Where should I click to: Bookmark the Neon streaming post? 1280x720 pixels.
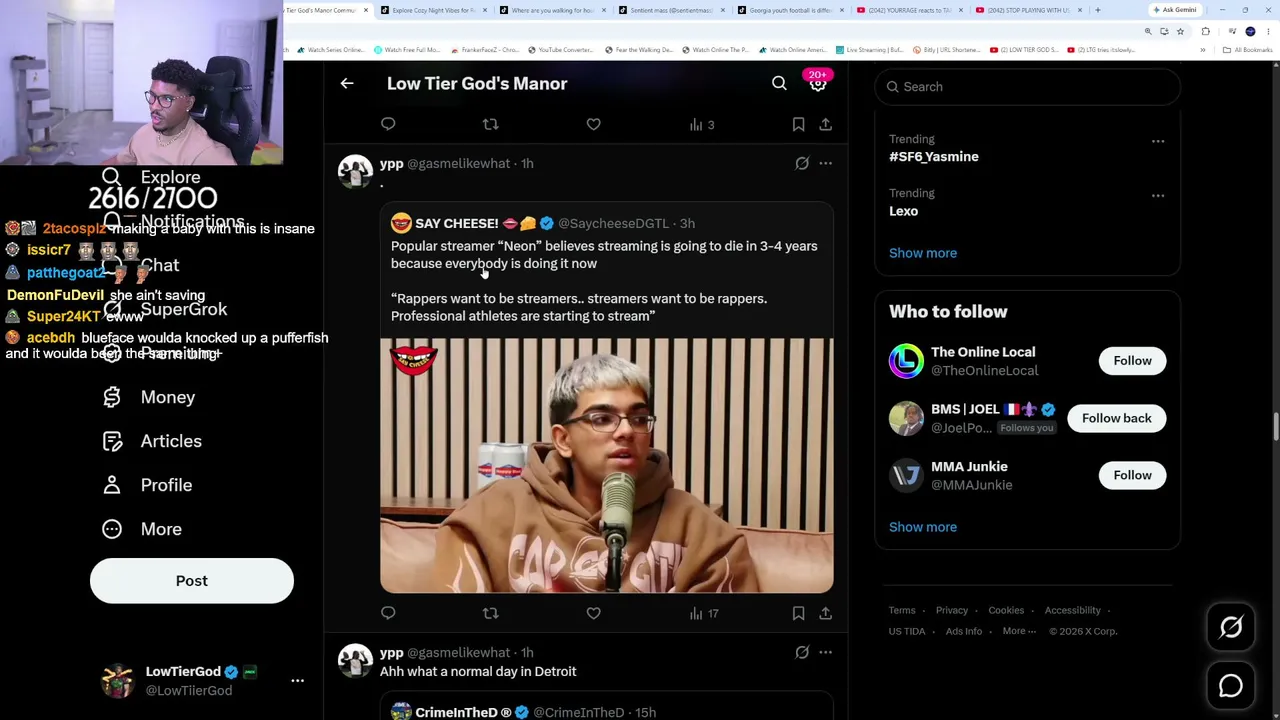click(x=798, y=613)
